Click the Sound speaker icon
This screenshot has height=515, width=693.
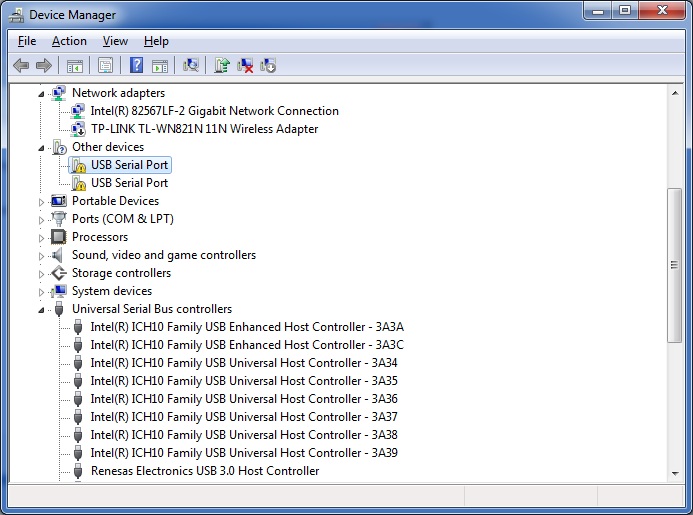pos(57,255)
